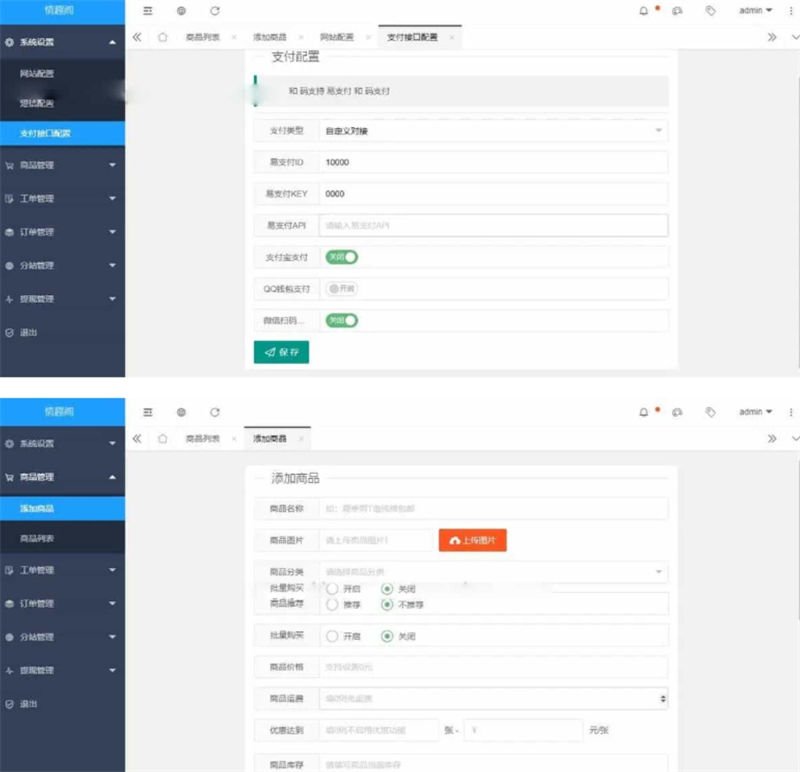Select the 不推荐 radio option
This screenshot has width=800, height=772.
(387, 605)
